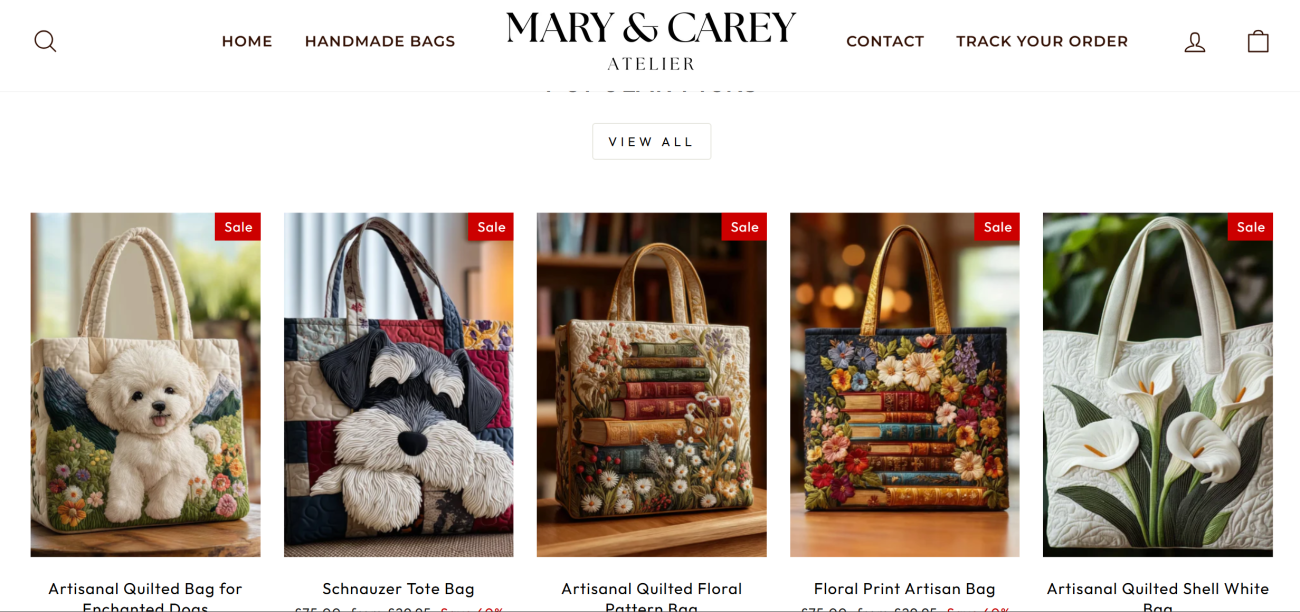Click the View All button
1300x612 pixels.
tap(652, 142)
